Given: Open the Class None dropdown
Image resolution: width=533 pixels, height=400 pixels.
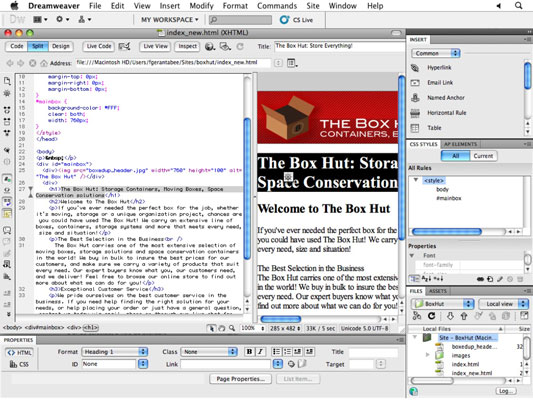Looking at the screenshot, I should [x=209, y=352].
